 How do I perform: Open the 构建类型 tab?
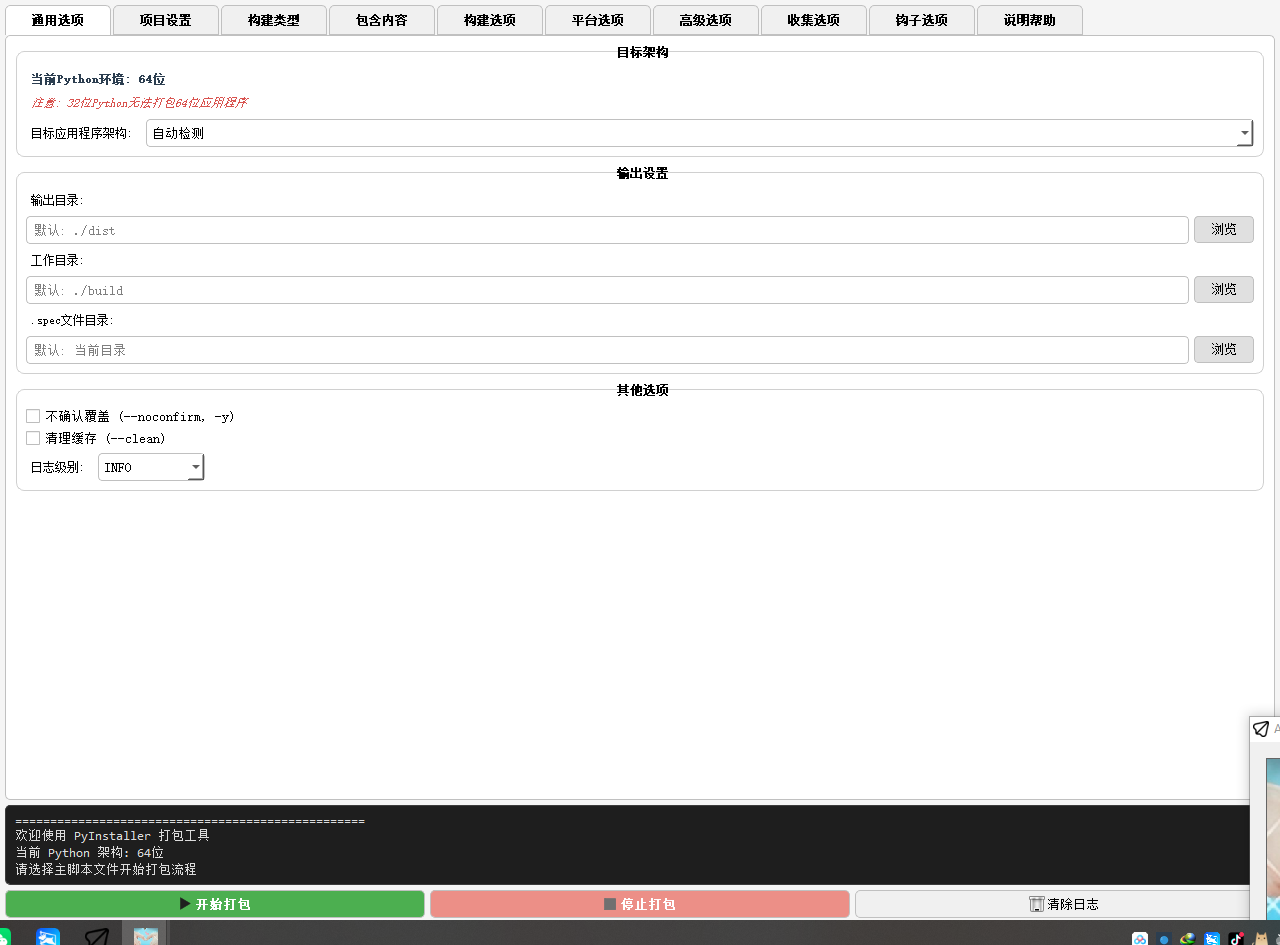click(x=273, y=20)
